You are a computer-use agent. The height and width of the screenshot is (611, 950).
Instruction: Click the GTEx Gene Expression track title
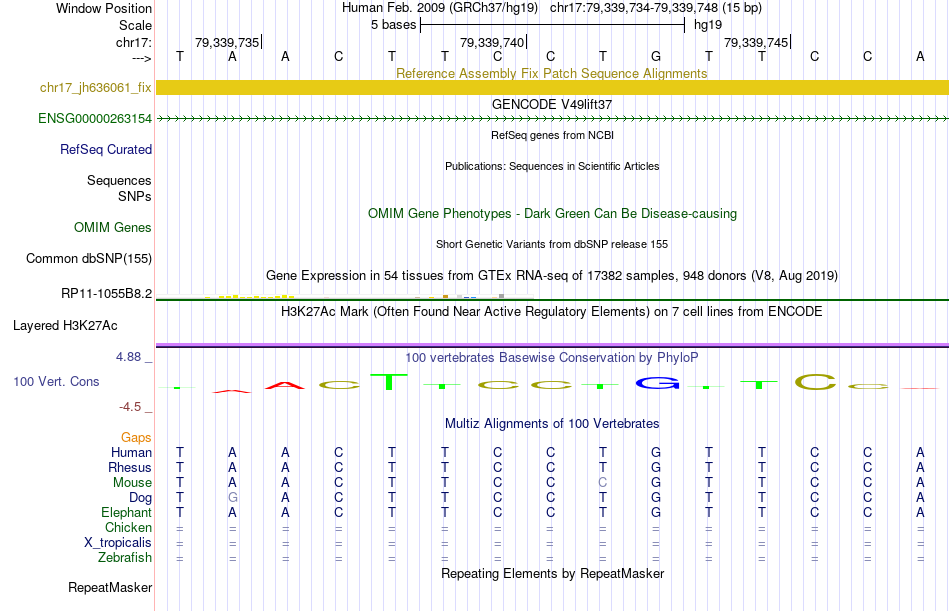[x=552, y=276]
